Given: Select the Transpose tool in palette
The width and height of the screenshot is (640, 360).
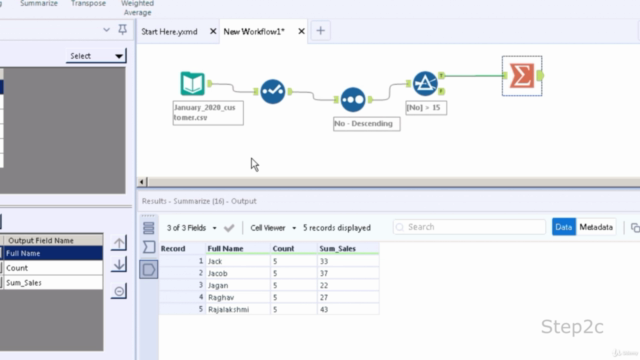Looking at the screenshot, I should [x=88, y=4].
